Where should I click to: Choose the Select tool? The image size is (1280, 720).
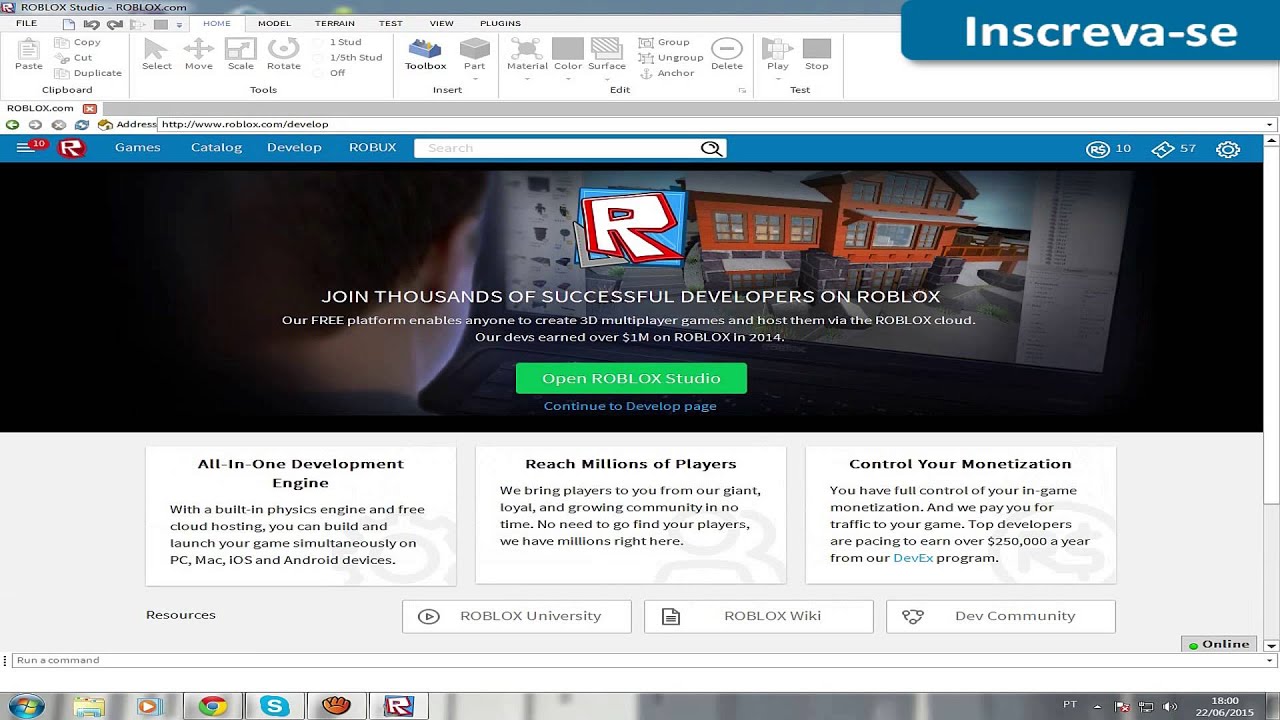[x=156, y=54]
